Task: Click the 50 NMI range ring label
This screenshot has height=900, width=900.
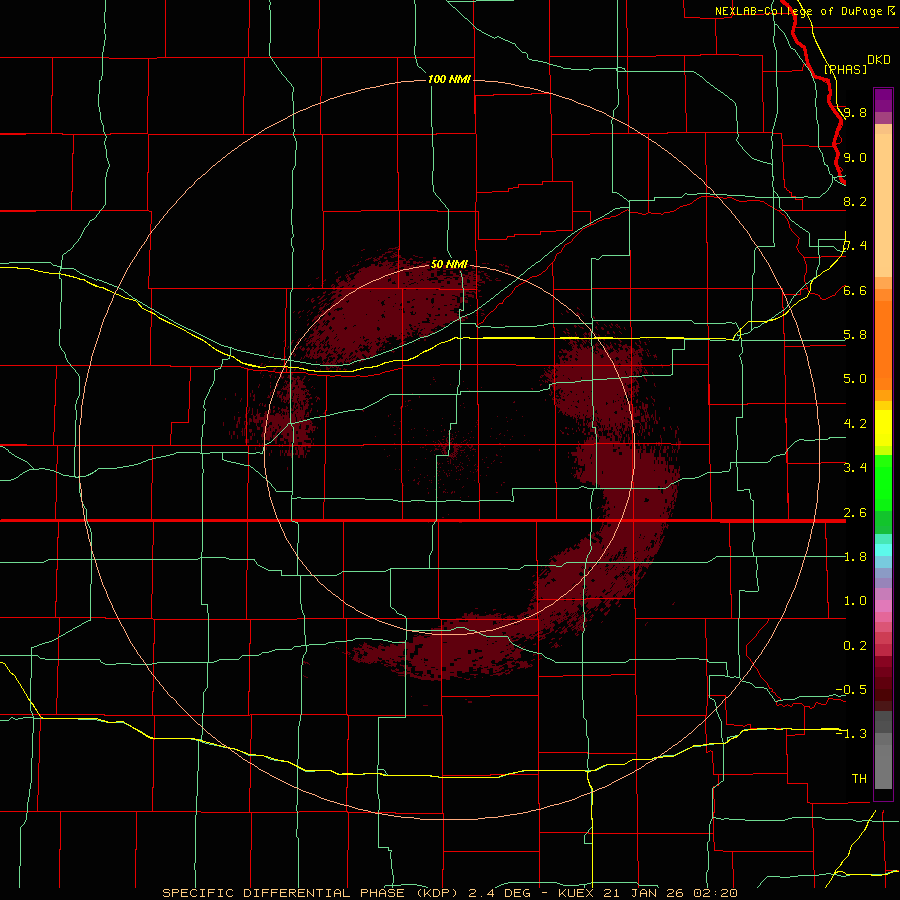Action: pos(449,264)
